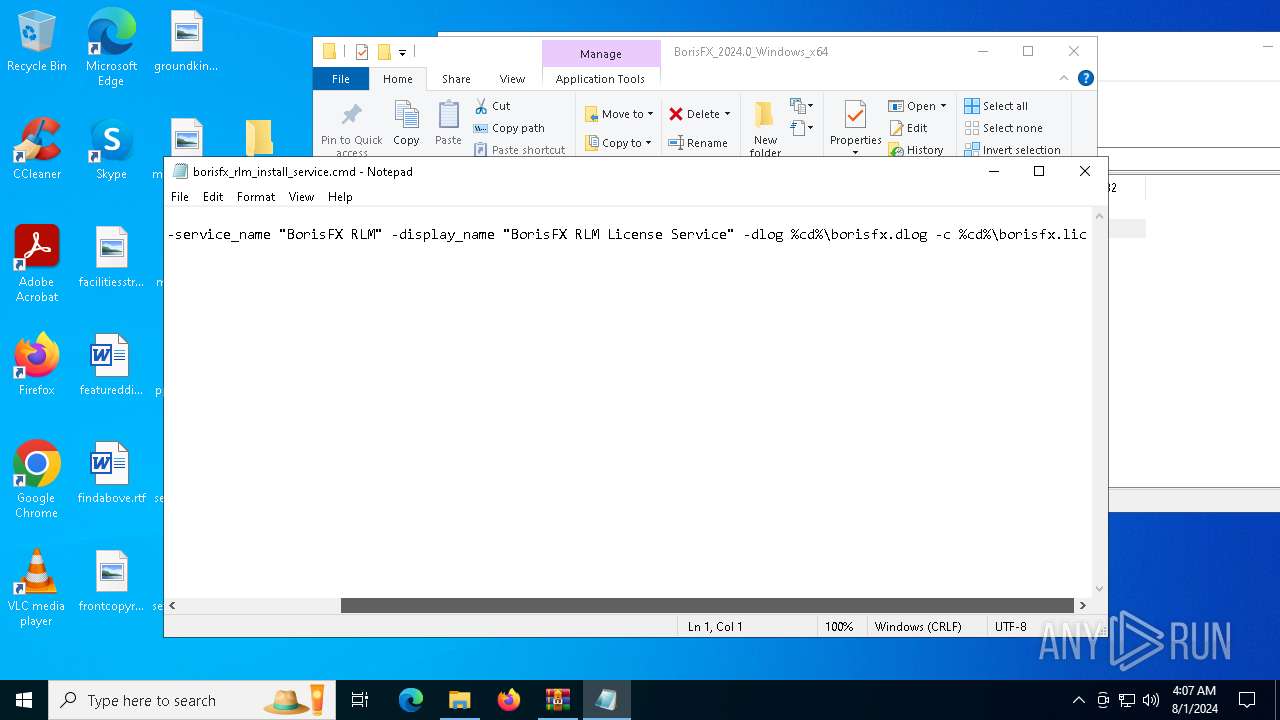This screenshot has width=1280, height=720.
Task: Launch Adobe Acrobat from desktop
Action: point(37,264)
